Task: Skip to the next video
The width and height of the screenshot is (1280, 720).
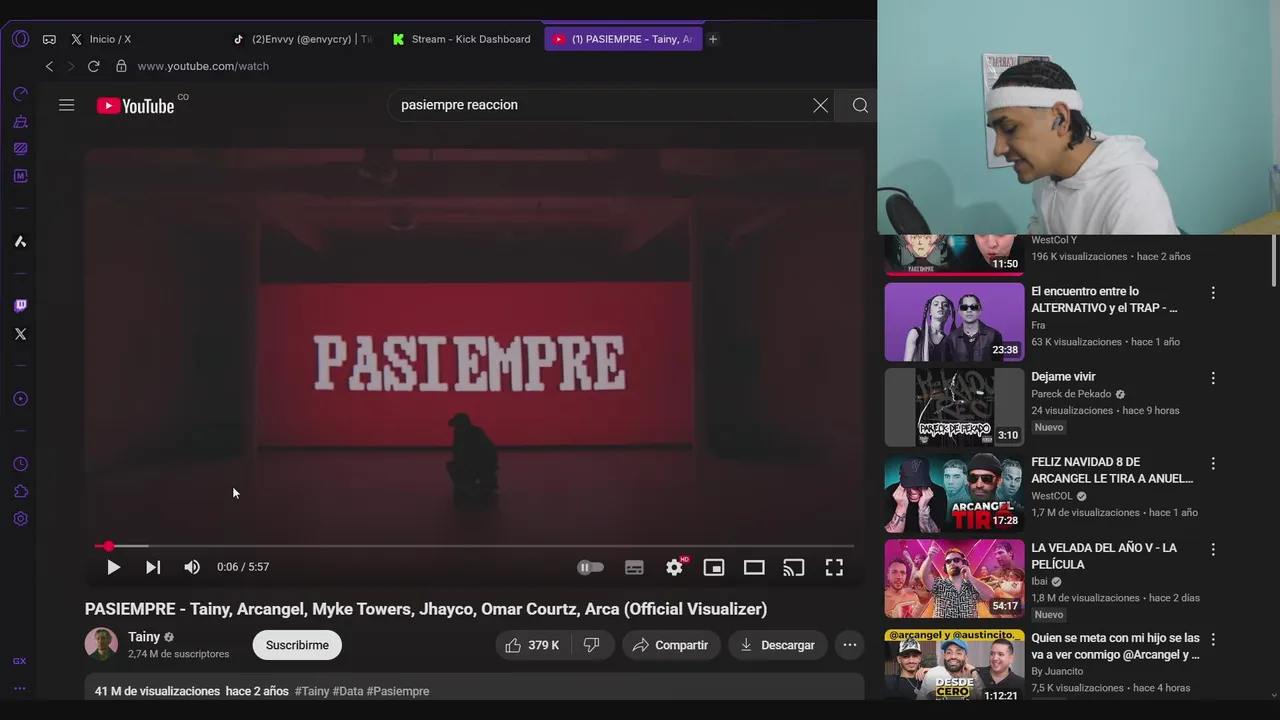Action: click(153, 567)
